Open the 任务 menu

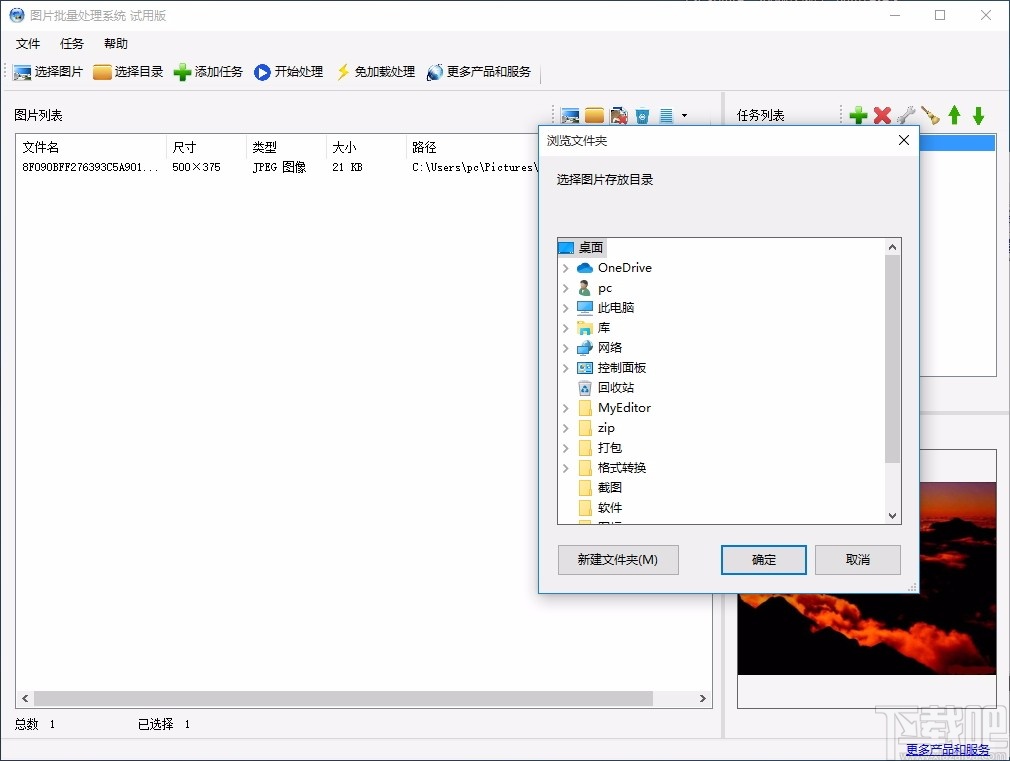coord(70,43)
